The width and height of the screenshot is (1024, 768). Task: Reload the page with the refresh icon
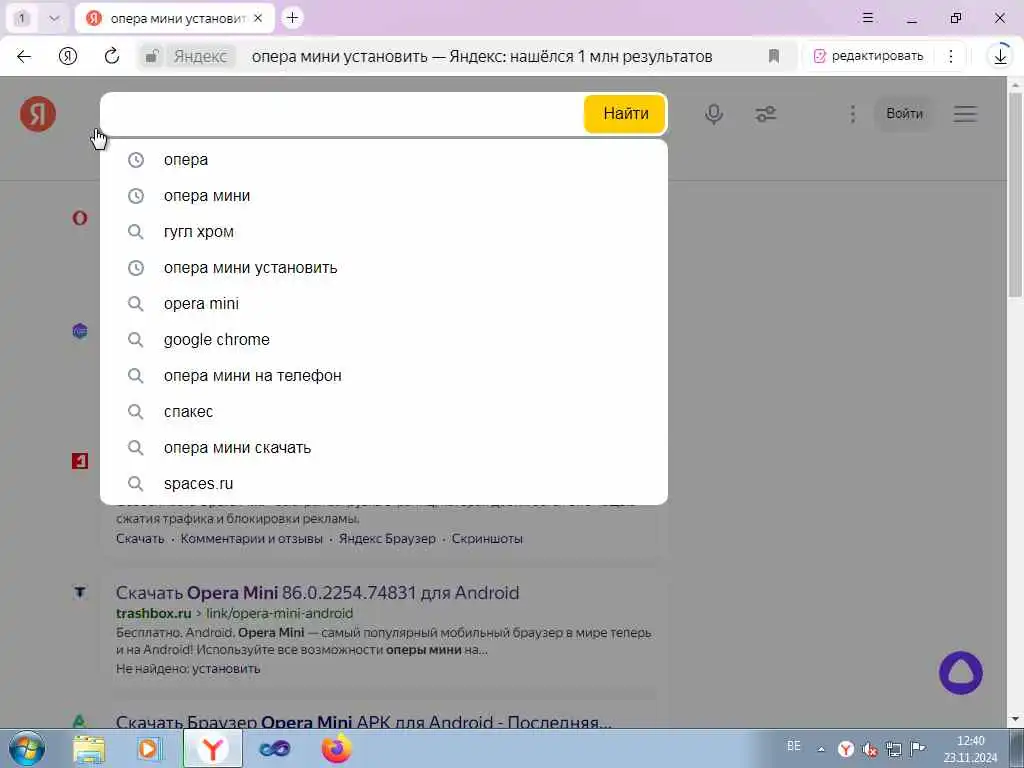click(x=112, y=56)
